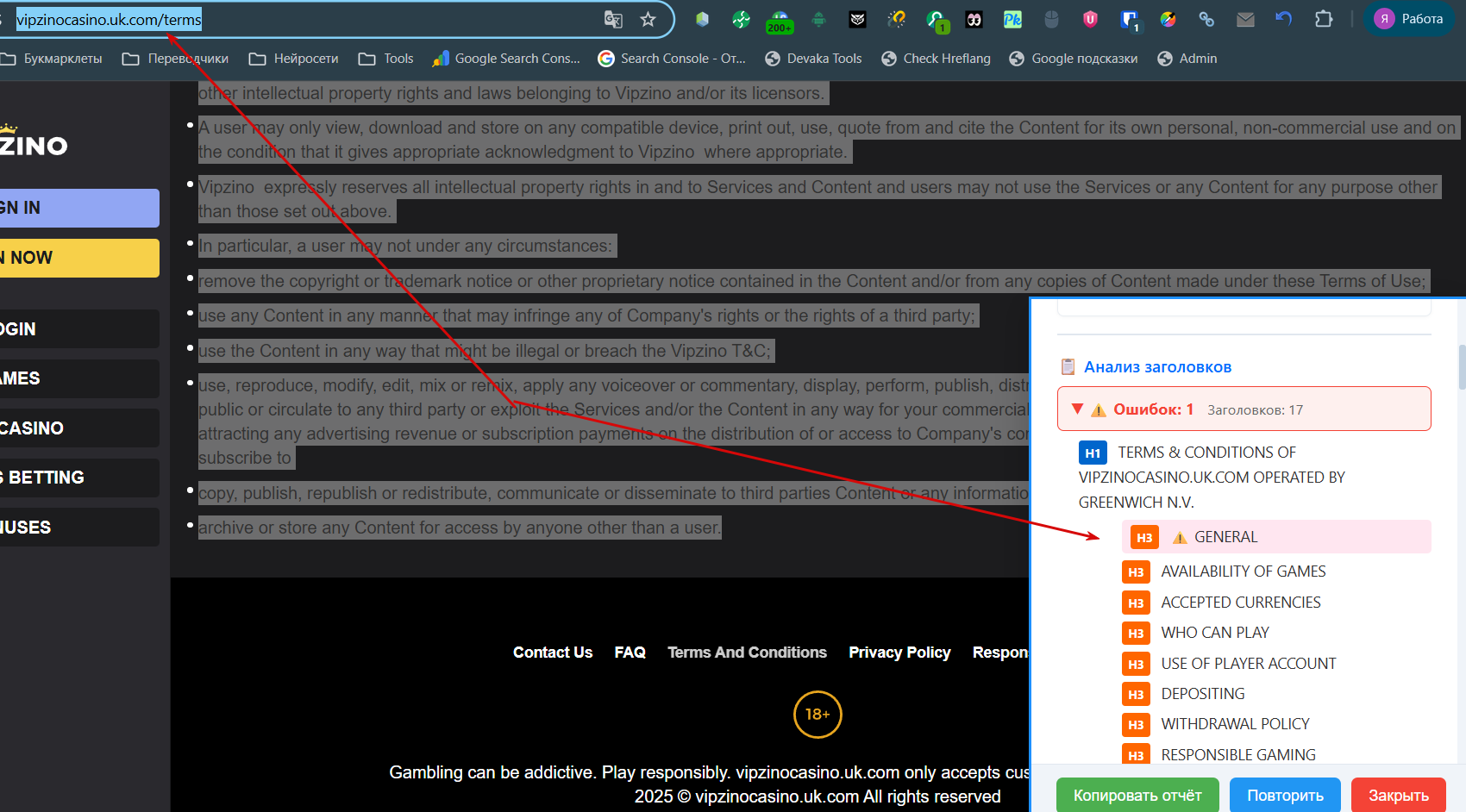This screenshot has height=812, width=1466.
Task: Open the Terms And Conditions footer link
Action: coord(747,653)
